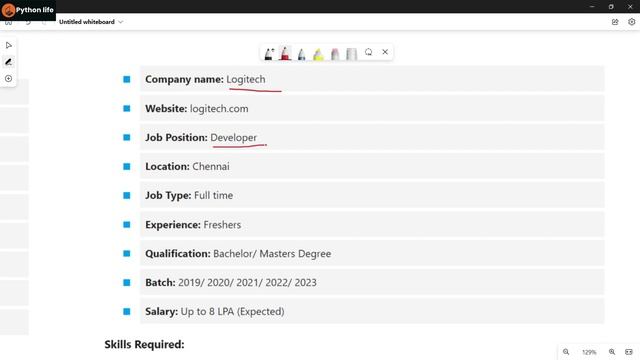The width and height of the screenshot is (640, 360).
Task: Select the red pen in the ink toolbar
Action: 285,53
